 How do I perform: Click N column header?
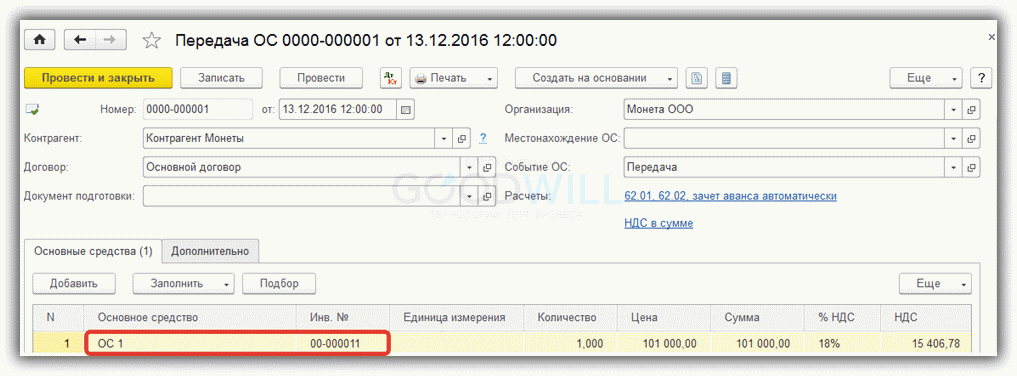tap(59, 318)
